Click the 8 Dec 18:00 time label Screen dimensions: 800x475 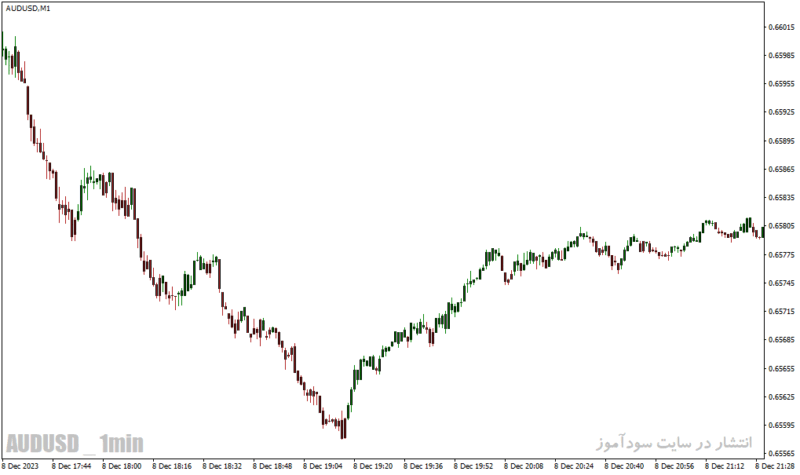click(x=121, y=466)
